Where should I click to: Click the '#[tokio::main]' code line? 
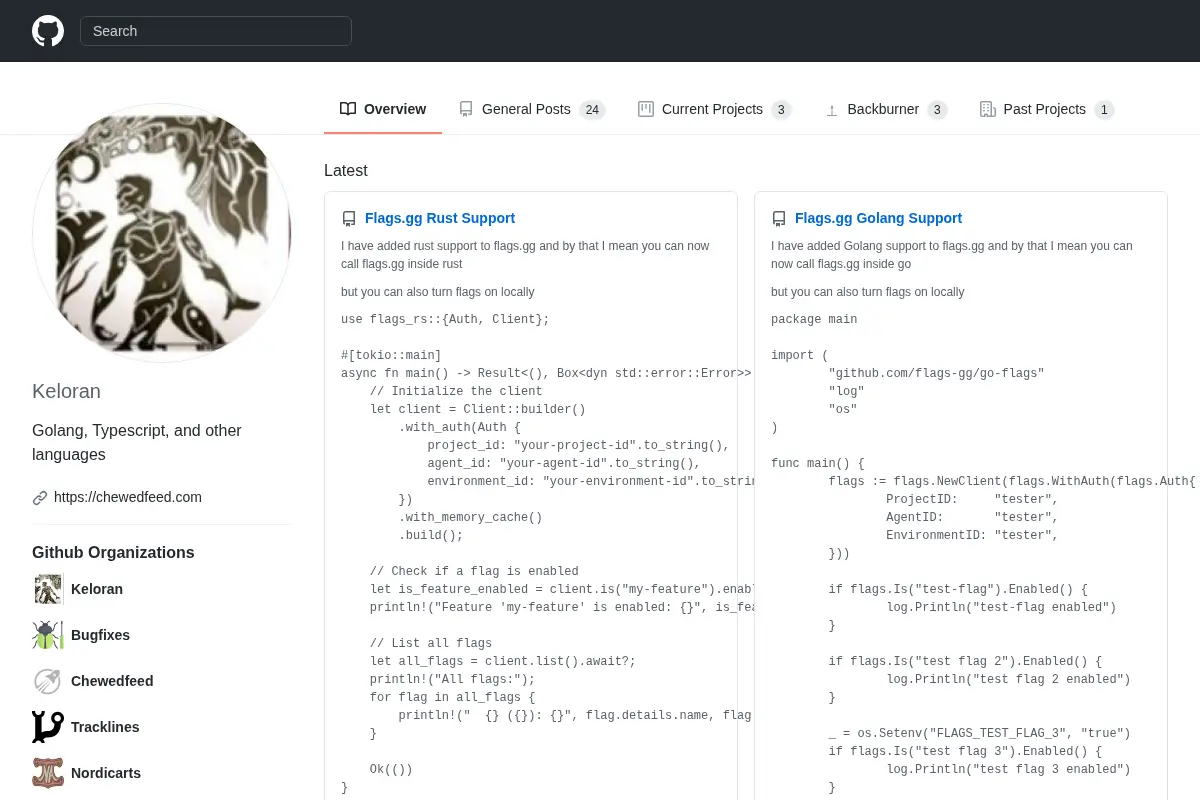click(x=391, y=355)
